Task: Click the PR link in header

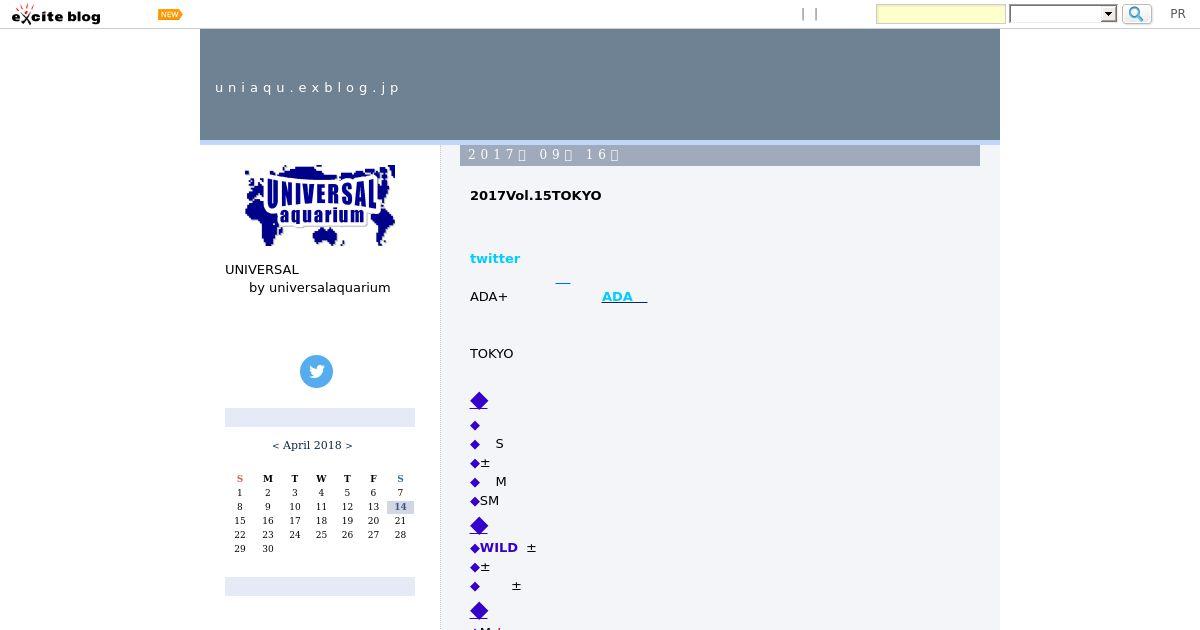Action: point(1178,14)
